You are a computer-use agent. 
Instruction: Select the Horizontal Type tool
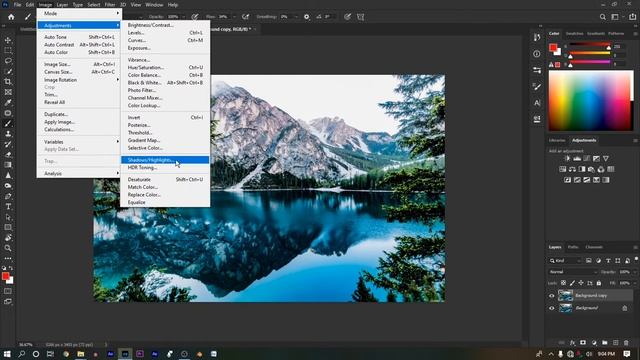click(x=8, y=207)
